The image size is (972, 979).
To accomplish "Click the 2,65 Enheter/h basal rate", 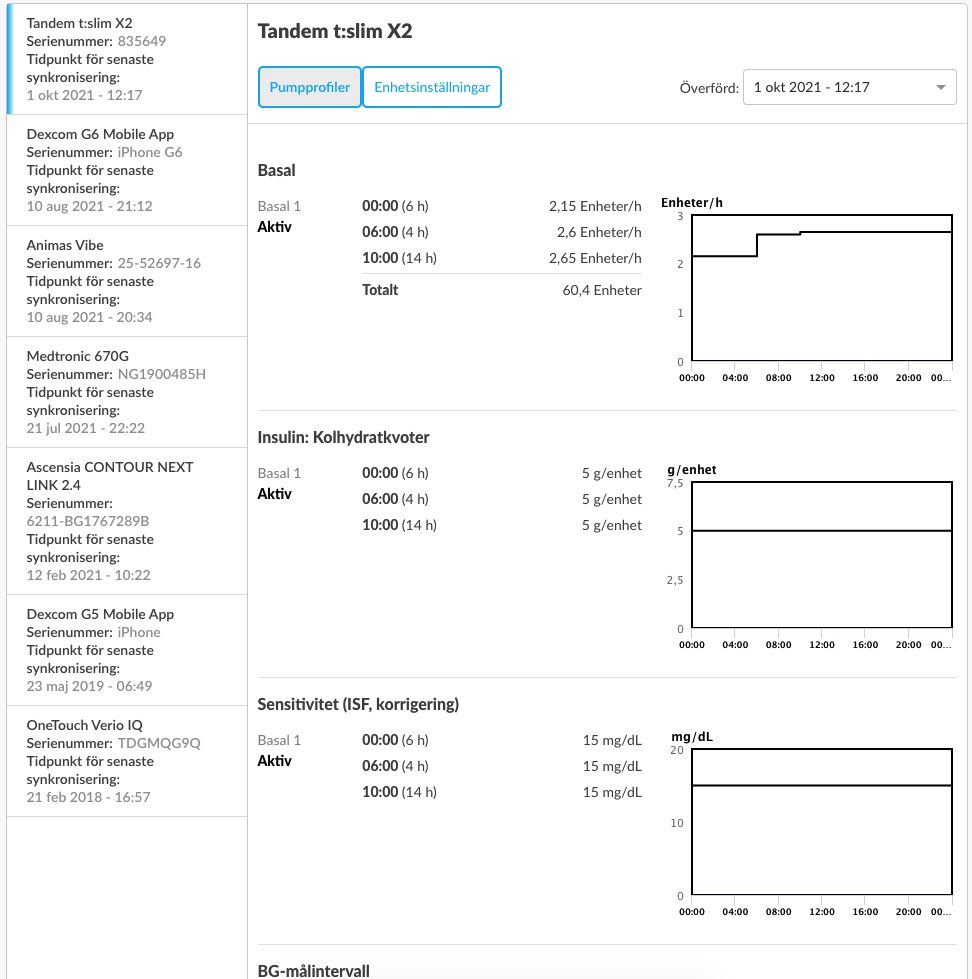I will tap(595, 258).
